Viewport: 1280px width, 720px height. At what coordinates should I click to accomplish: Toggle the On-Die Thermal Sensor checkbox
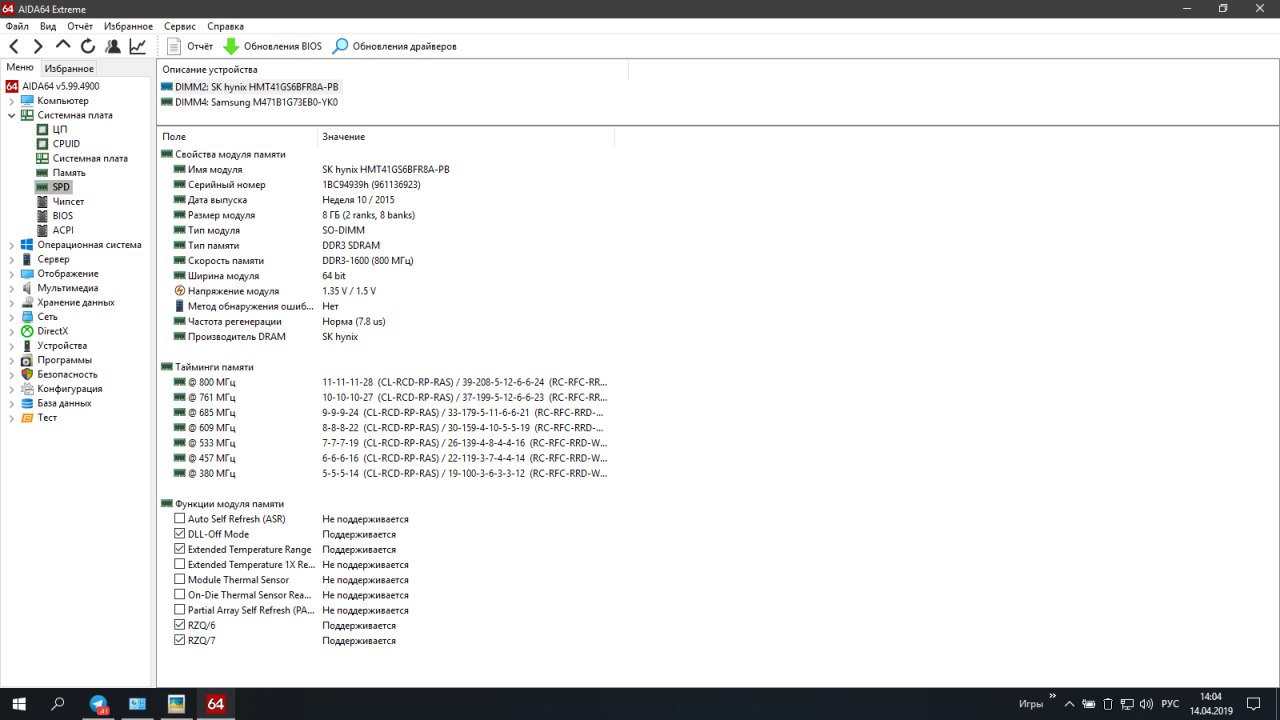click(180, 595)
